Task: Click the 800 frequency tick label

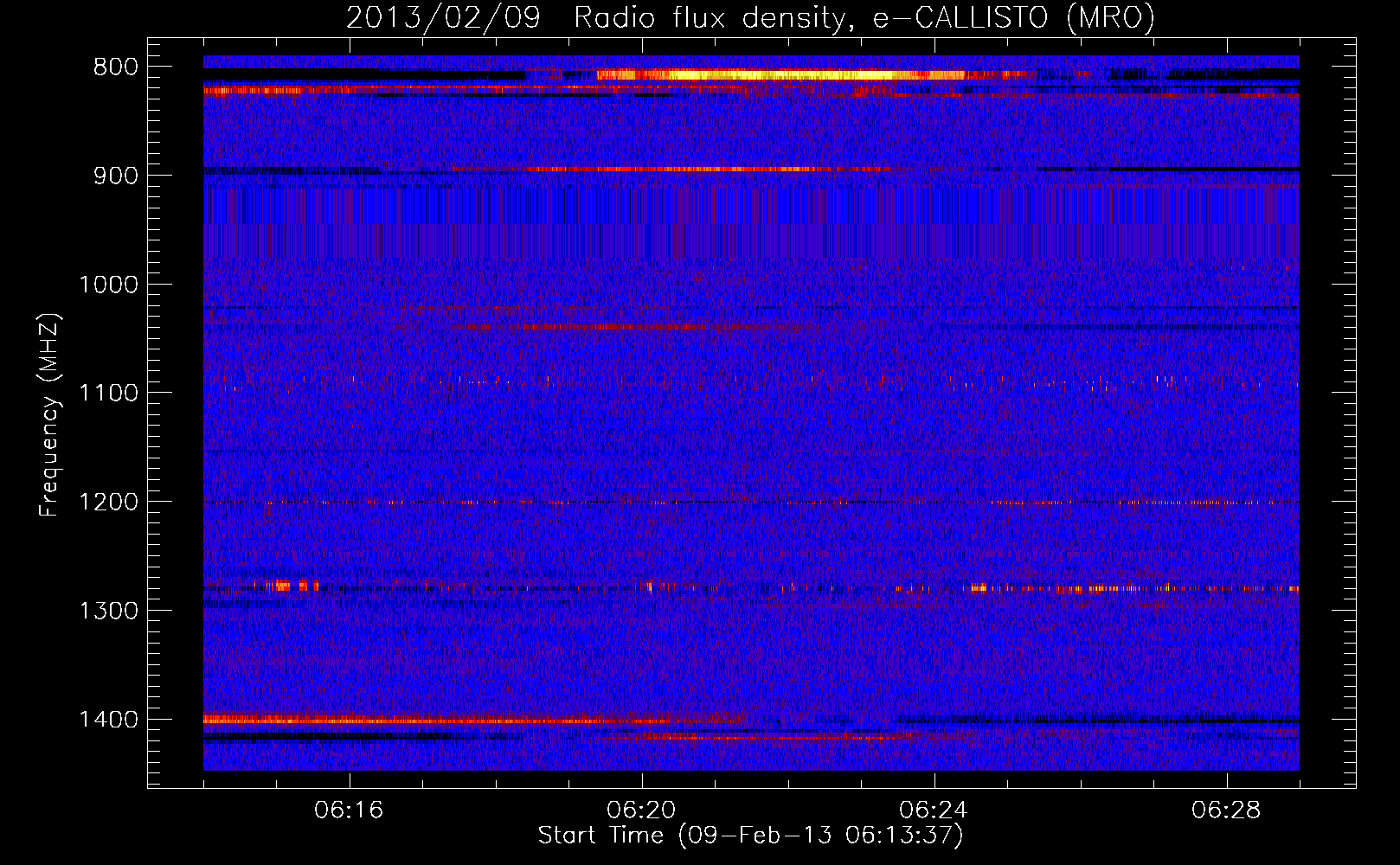Action: pos(116,67)
